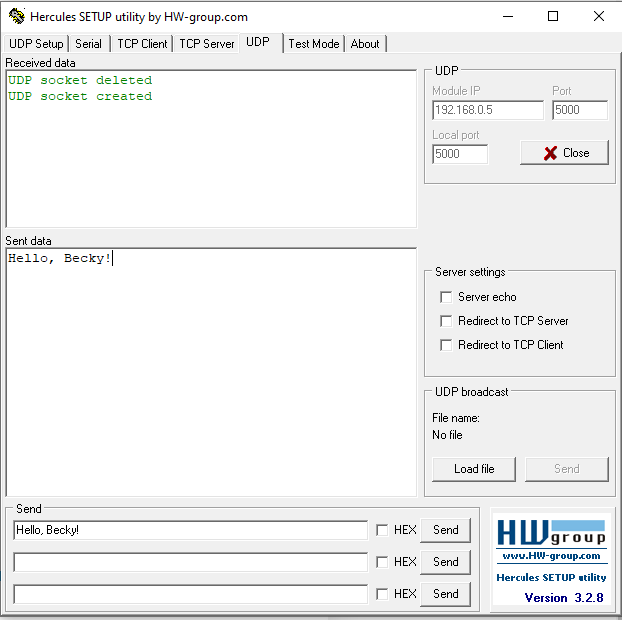Open the TCP Client tab
The image size is (622, 620).
tap(142, 44)
